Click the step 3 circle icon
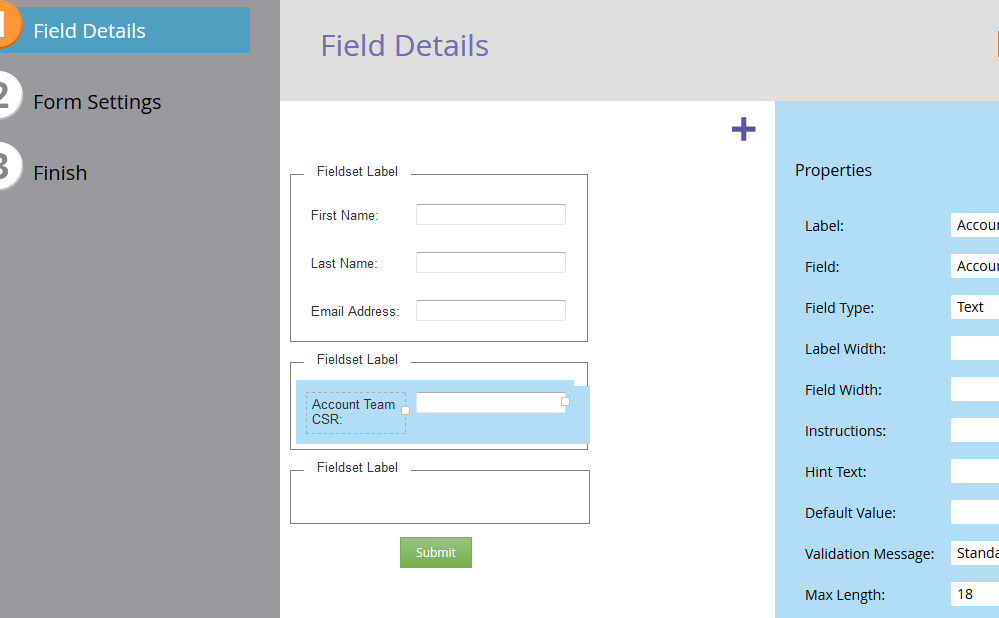 (x=5, y=167)
